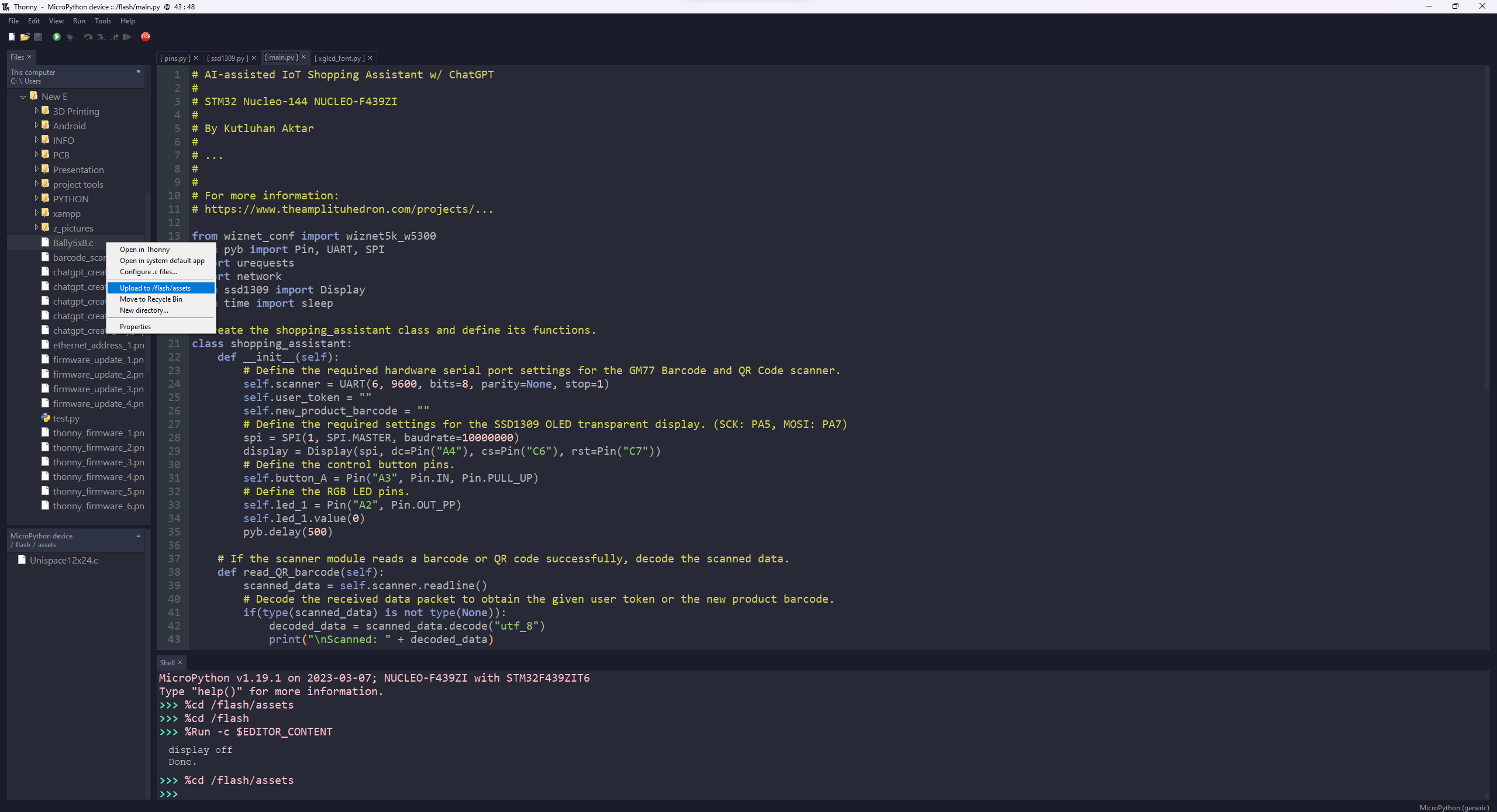
Task: Open a file using the folder toolbar icon
Action: tap(25, 37)
